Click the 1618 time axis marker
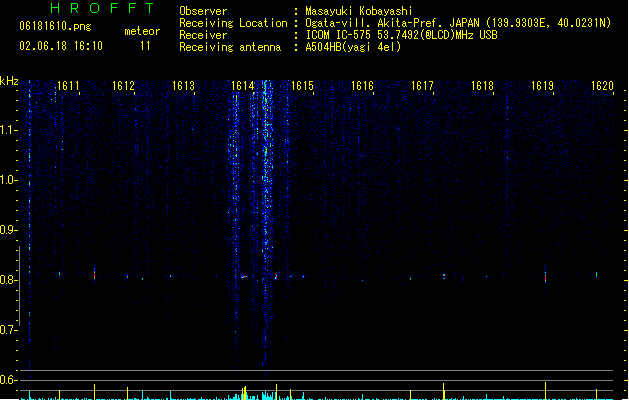 482,86
